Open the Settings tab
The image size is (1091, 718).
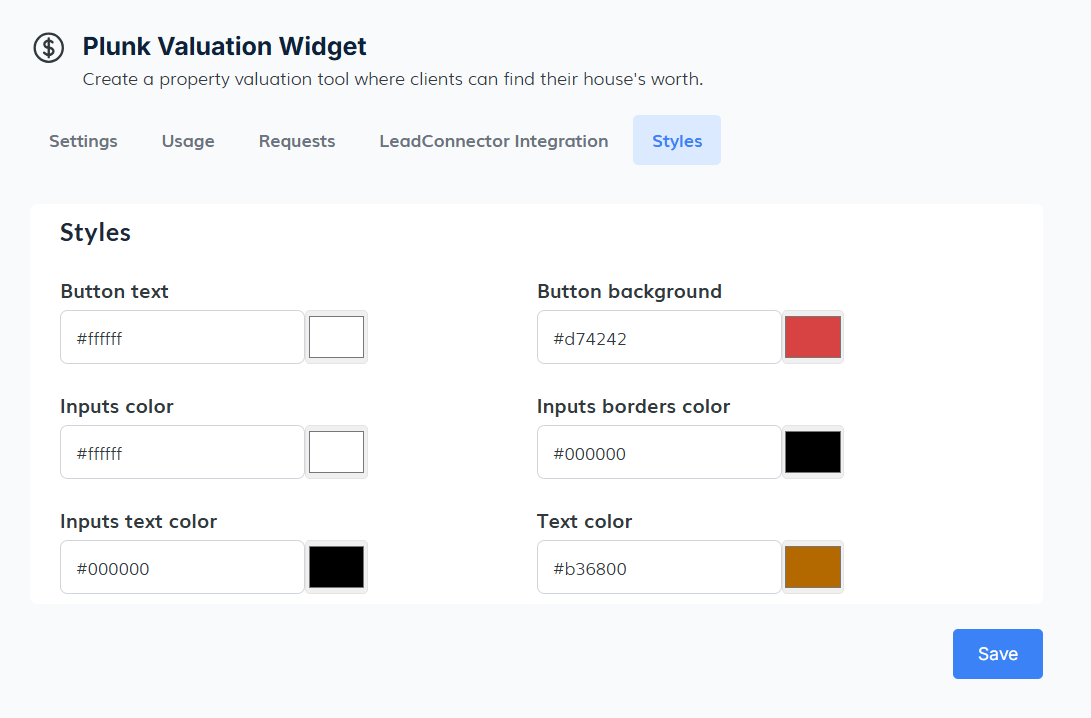tap(83, 141)
